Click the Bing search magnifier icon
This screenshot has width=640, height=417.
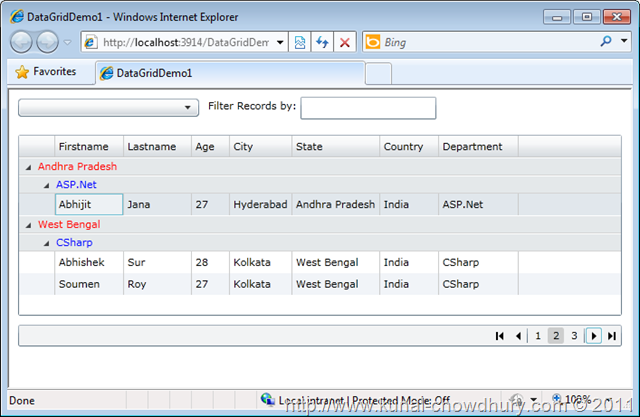click(x=606, y=42)
